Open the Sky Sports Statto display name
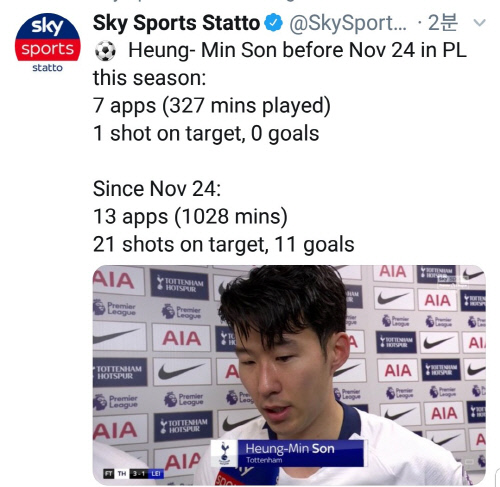This screenshot has height=487, width=500. coord(176,23)
